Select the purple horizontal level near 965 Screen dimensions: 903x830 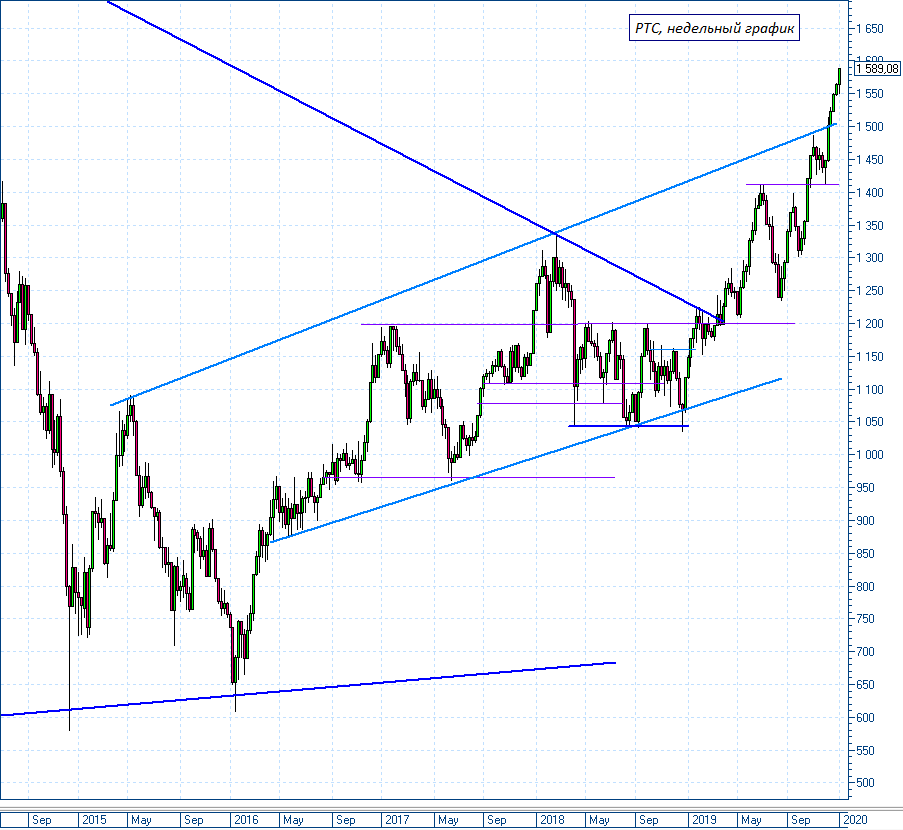469,477
